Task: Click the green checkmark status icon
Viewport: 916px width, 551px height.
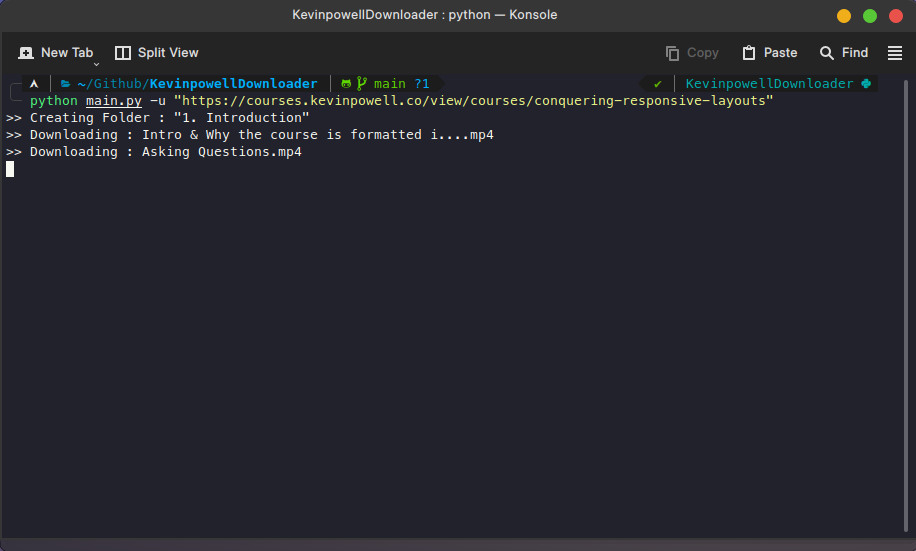Action: click(x=658, y=84)
